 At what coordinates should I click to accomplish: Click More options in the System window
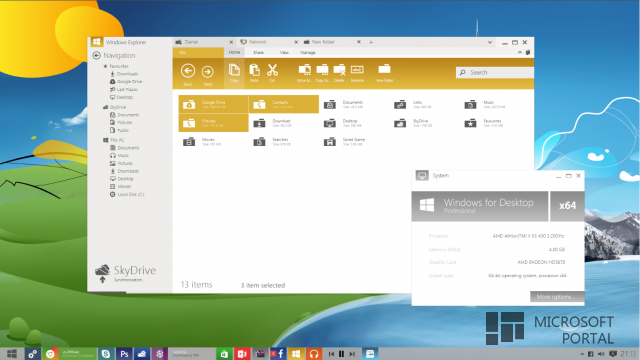(557, 297)
